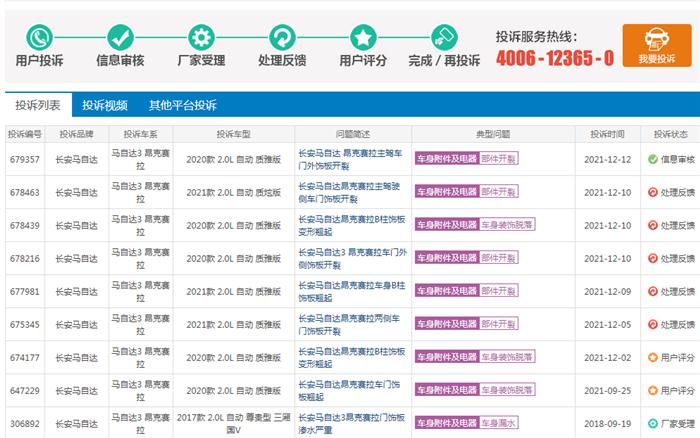Viewport: 700px width, 438px height.
Task: Click the 投诉编号 column header
Action: (x=25, y=134)
